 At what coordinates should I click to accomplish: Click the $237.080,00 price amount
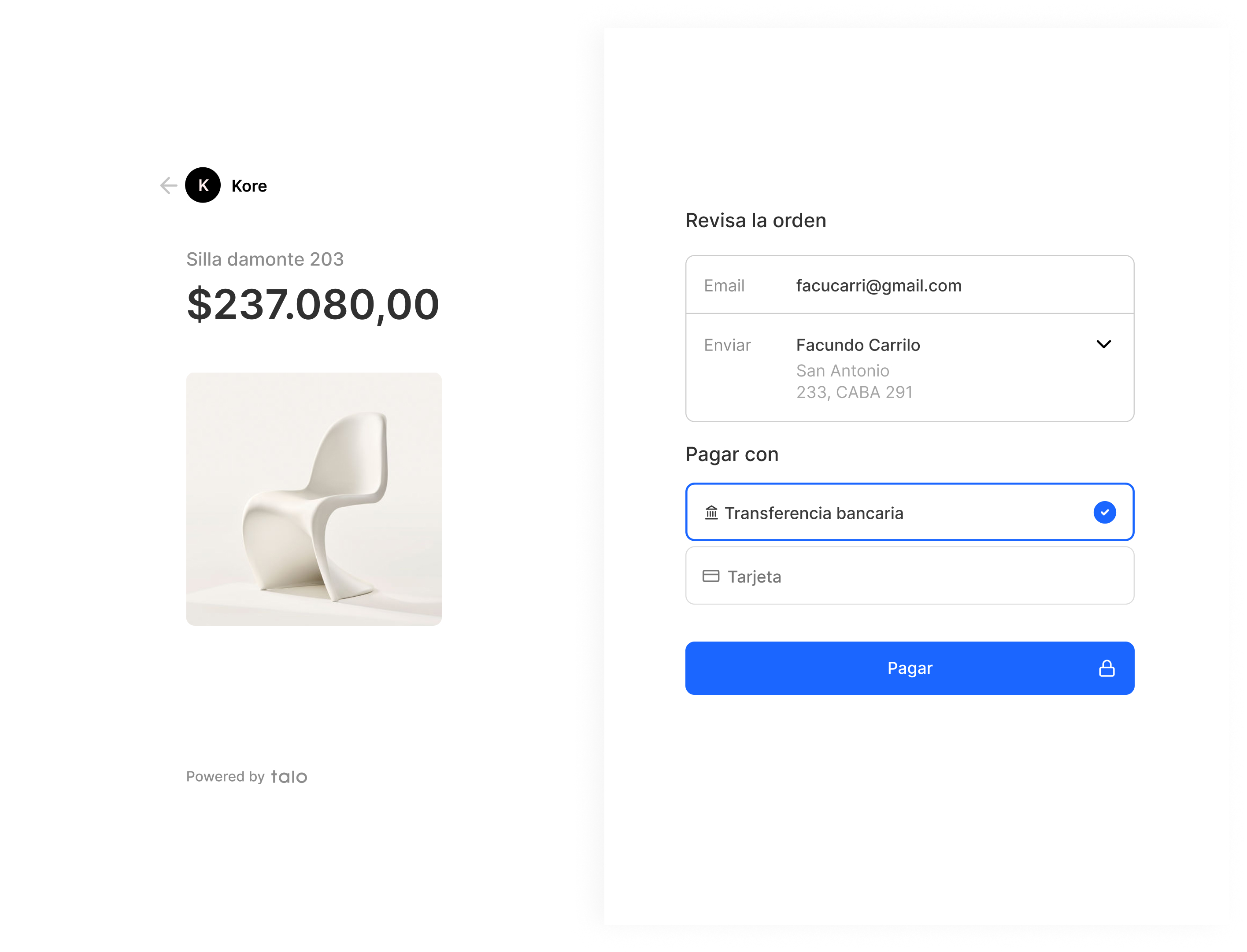click(x=313, y=305)
